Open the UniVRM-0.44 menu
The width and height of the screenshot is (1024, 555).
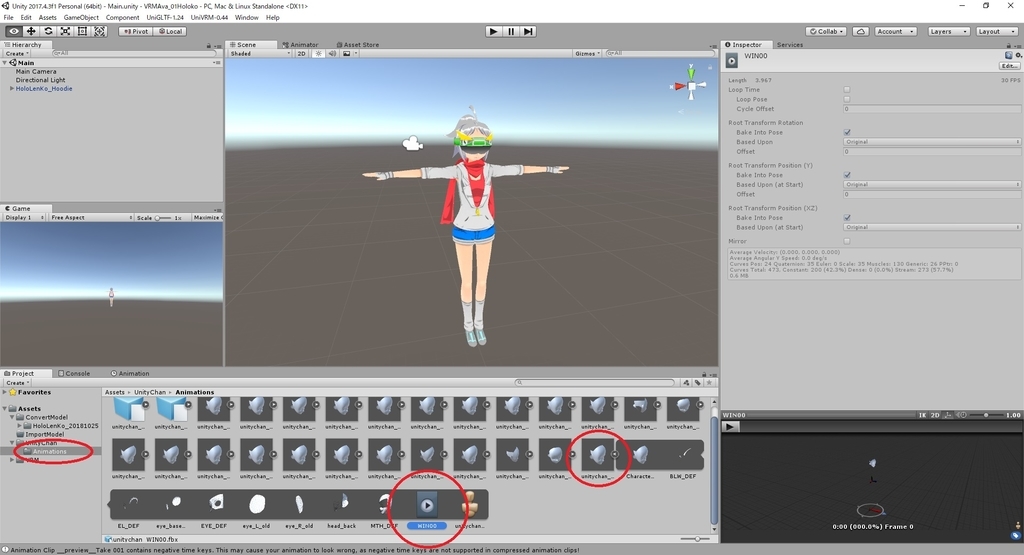[x=209, y=18]
